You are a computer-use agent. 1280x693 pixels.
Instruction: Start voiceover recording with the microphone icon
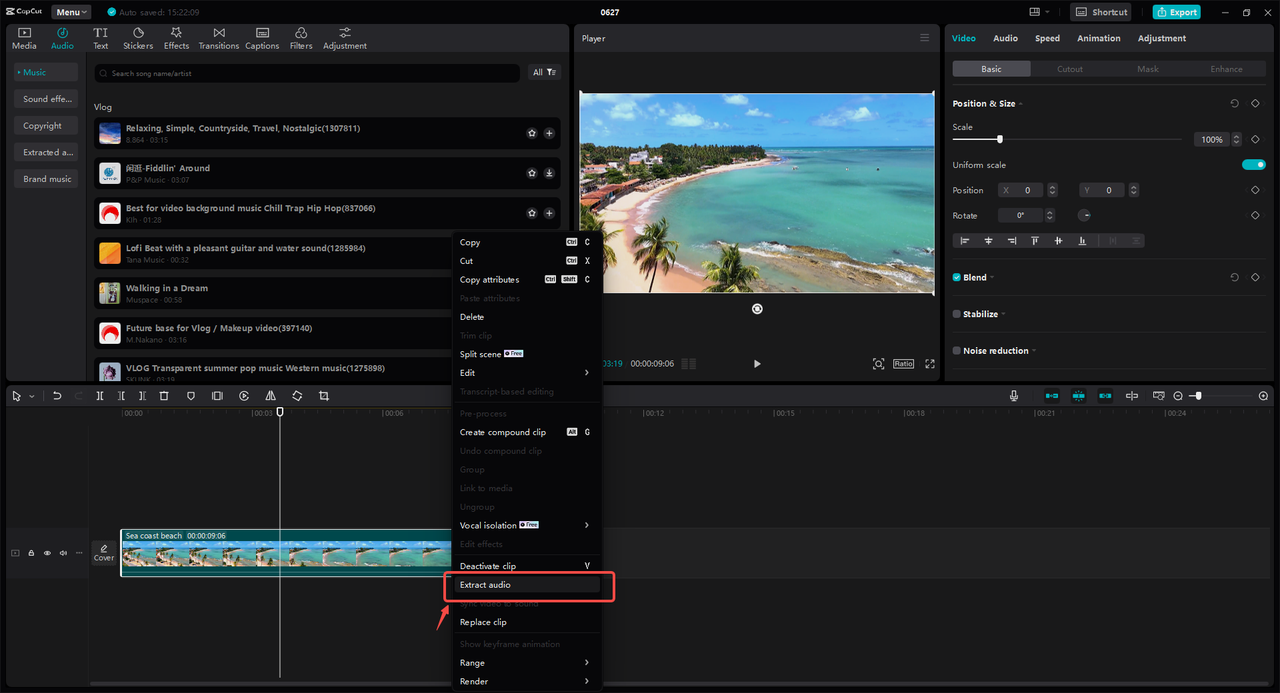pos(1014,396)
